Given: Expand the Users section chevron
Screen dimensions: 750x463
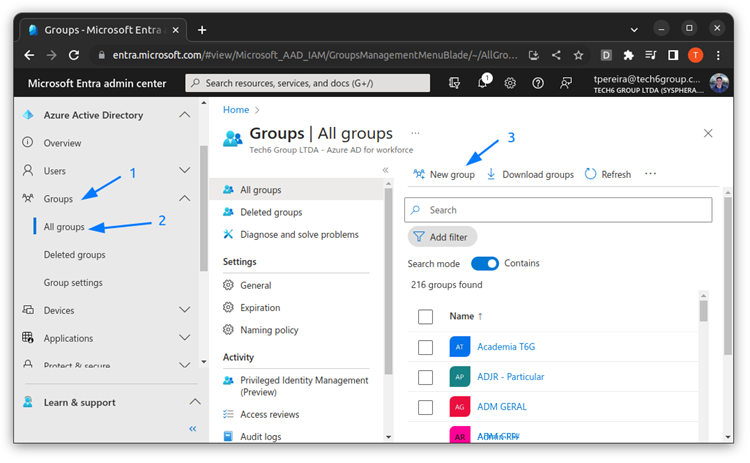Looking at the screenshot, I should (x=184, y=171).
